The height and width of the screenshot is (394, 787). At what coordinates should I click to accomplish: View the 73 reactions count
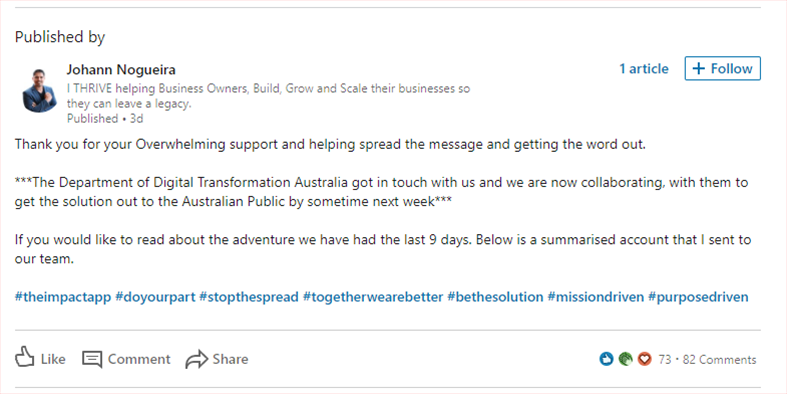pos(665,360)
